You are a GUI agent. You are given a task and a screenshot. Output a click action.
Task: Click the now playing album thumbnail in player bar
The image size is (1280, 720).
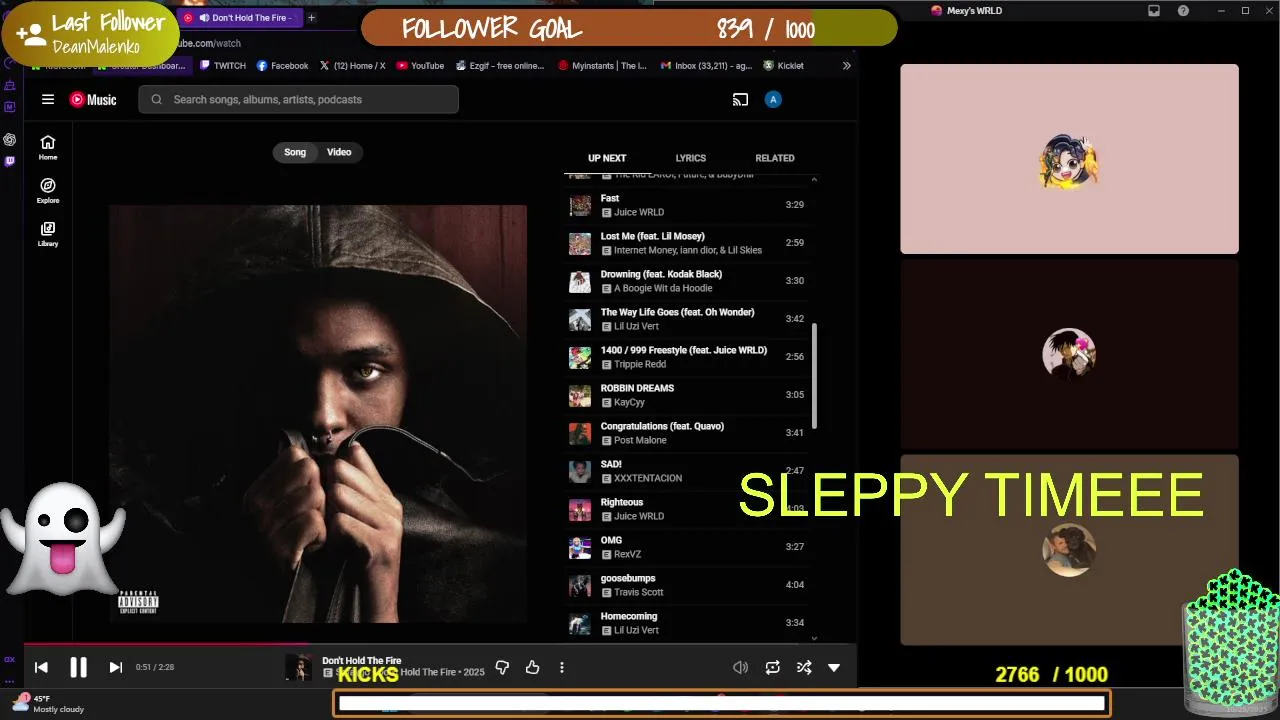[298, 667]
